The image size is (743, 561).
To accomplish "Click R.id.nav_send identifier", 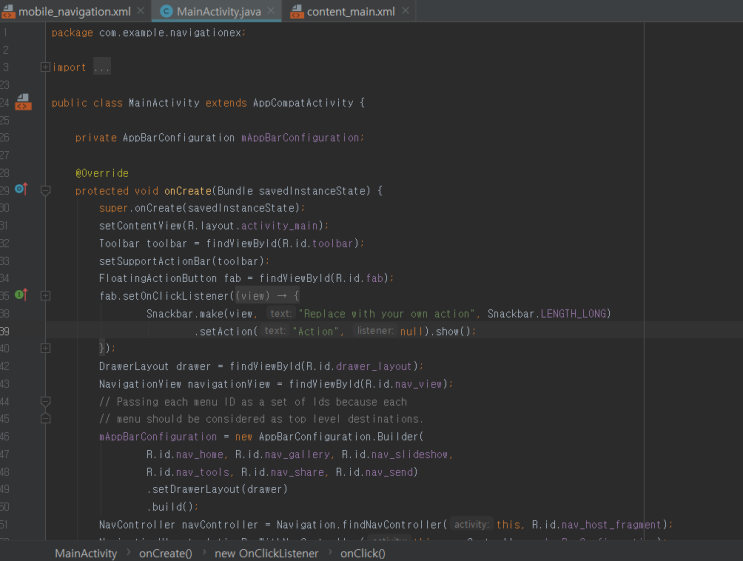I will coord(374,472).
